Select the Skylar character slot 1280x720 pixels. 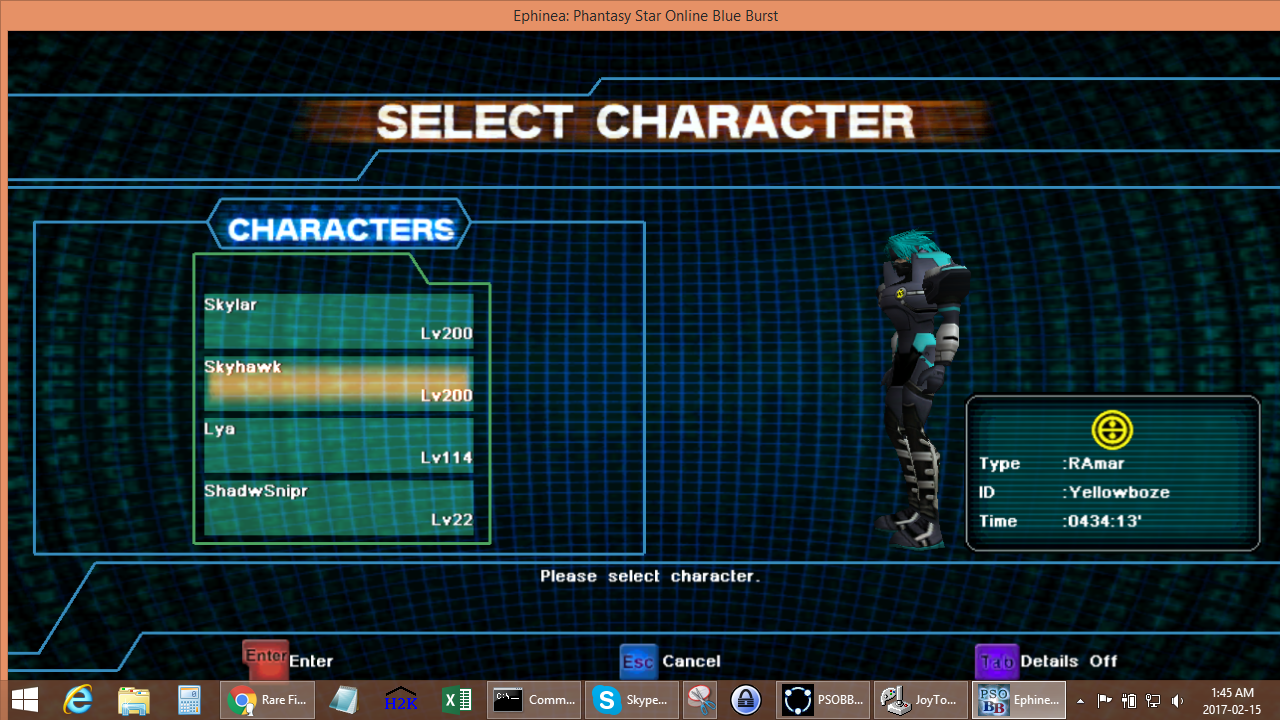point(338,320)
